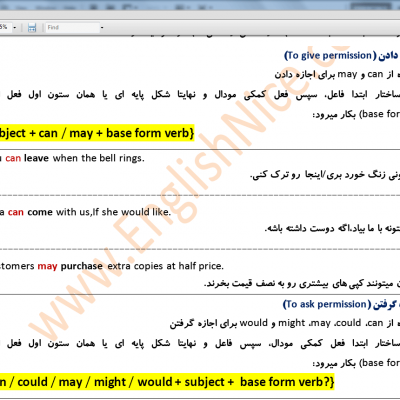400x400 pixels.
Task: Click sentence "come with us,If she would like."
Action: pyautogui.click(x=99, y=212)
